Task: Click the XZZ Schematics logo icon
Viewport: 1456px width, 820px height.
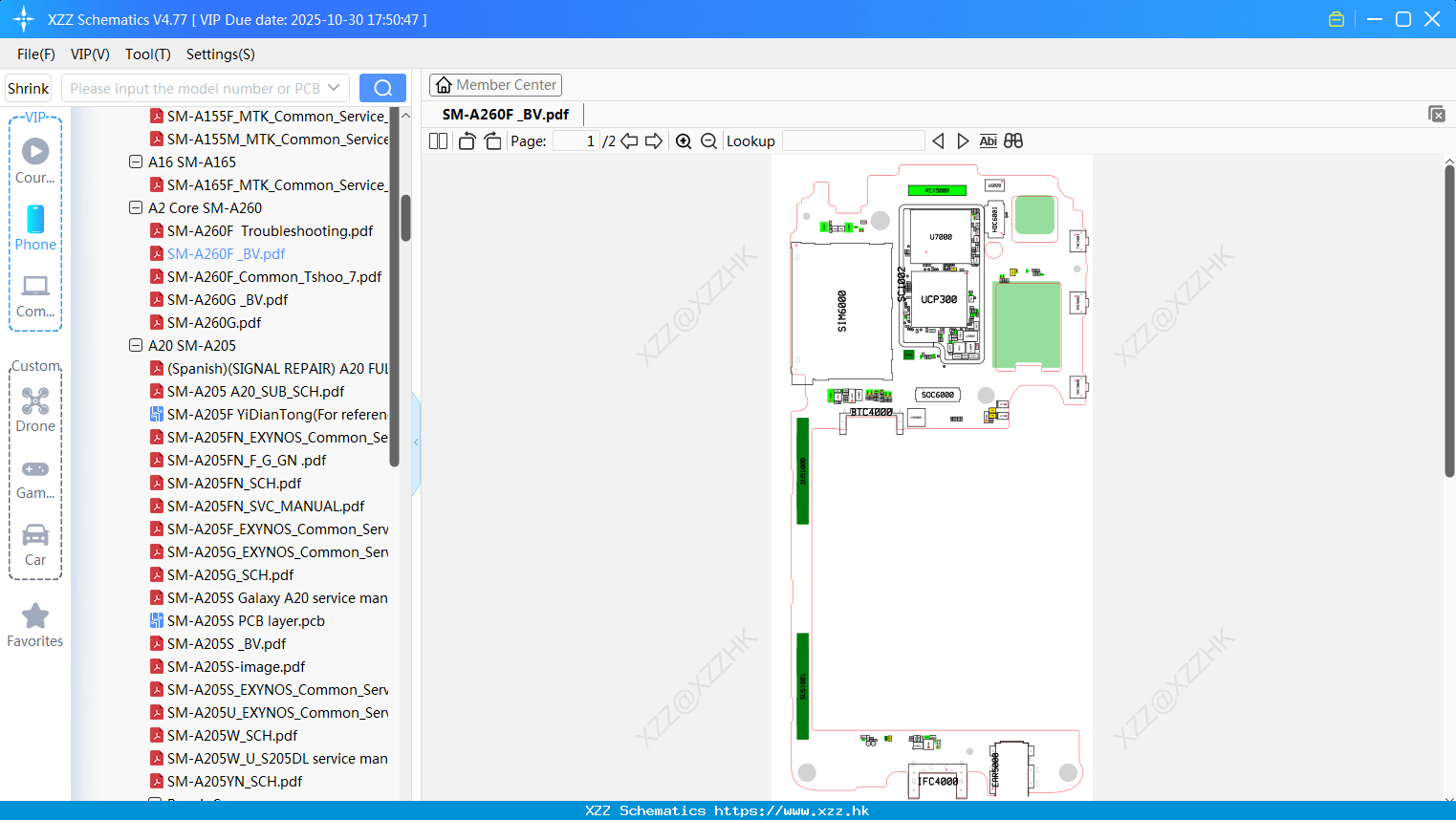Action: (23, 19)
